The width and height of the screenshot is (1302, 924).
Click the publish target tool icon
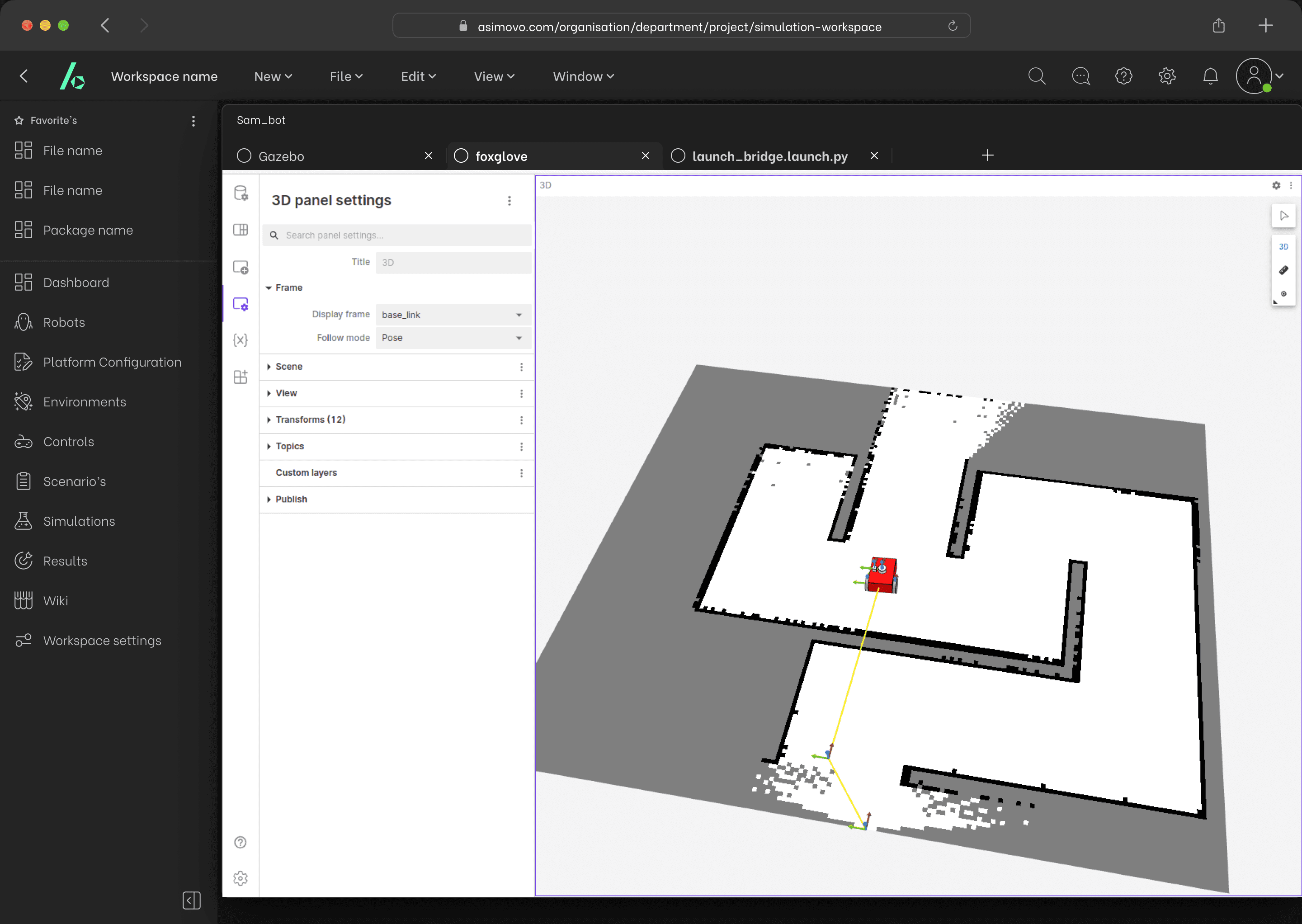coord(1283,294)
